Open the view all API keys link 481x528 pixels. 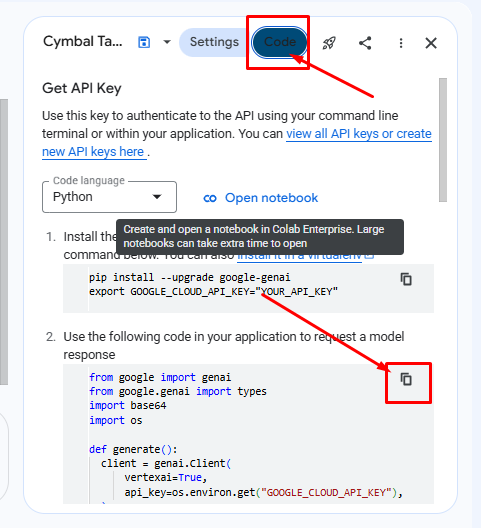tap(359, 134)
